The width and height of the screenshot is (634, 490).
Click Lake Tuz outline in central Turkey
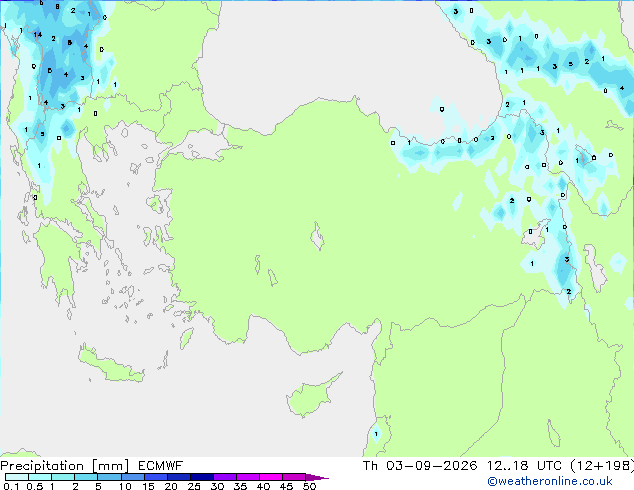pyautogui.click(x=317, y=236)
